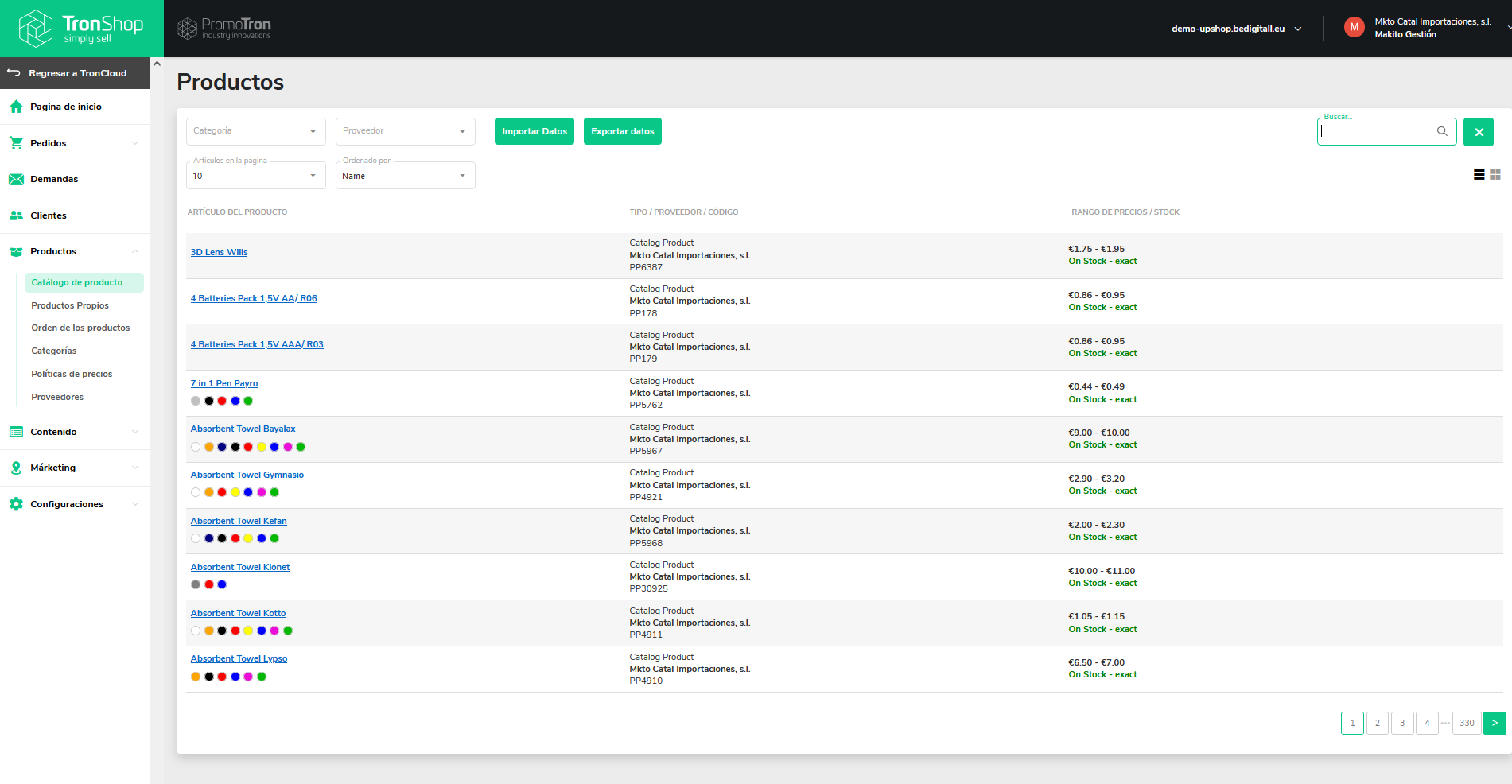
Task: Click the envelope icon for Demandas
Action: coord(16,179)
